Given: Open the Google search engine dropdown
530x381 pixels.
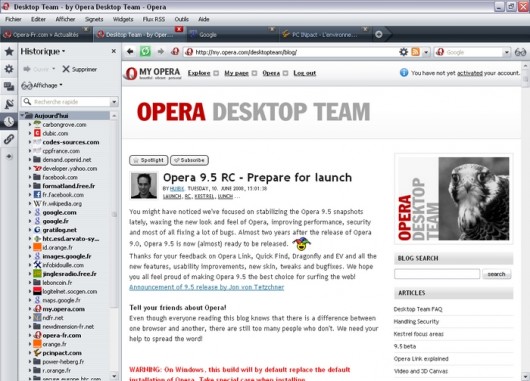Looking at the screenshot, I should pyautogui.click(x=506, y=52).
